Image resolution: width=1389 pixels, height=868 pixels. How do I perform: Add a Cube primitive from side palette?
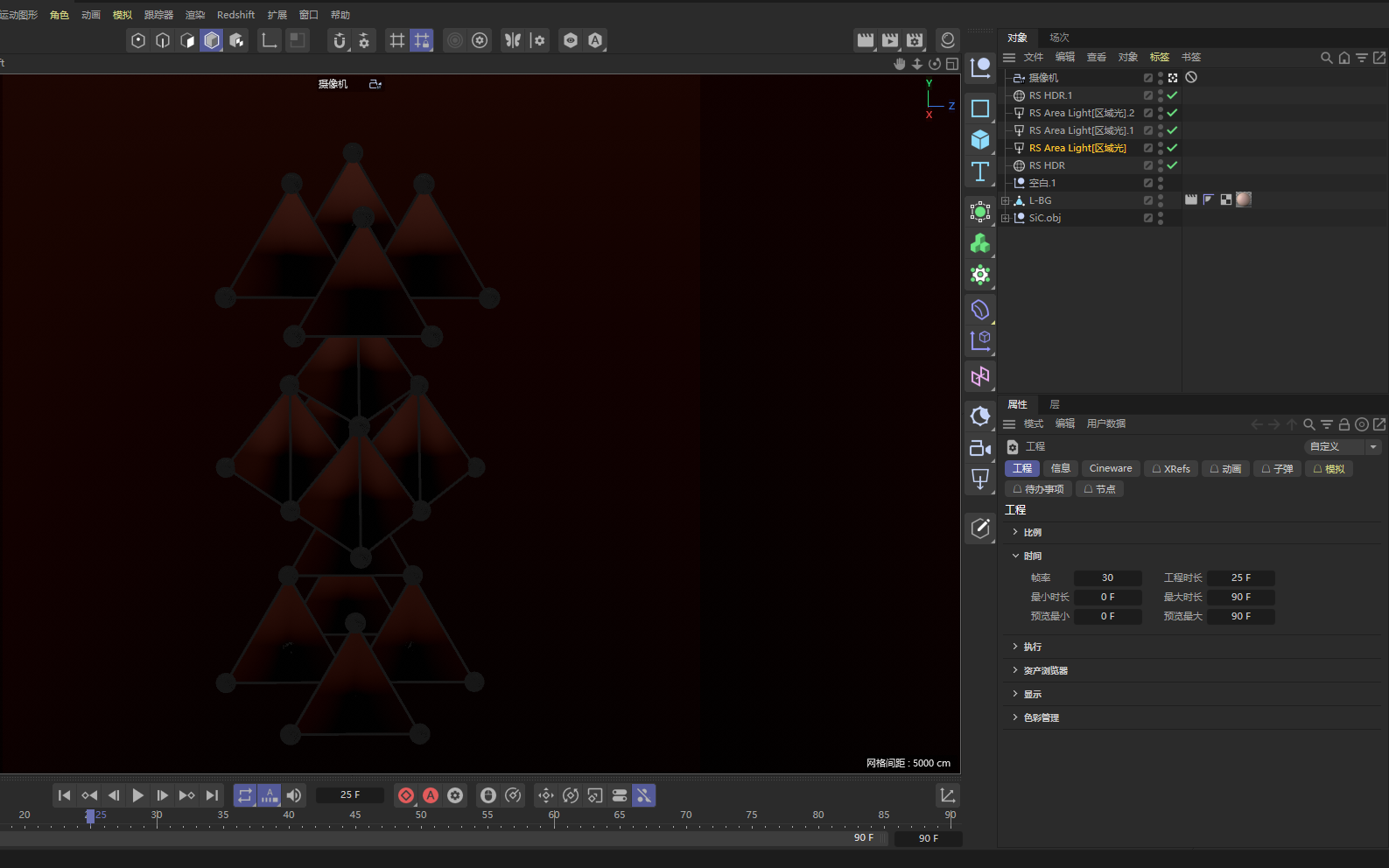980,140
